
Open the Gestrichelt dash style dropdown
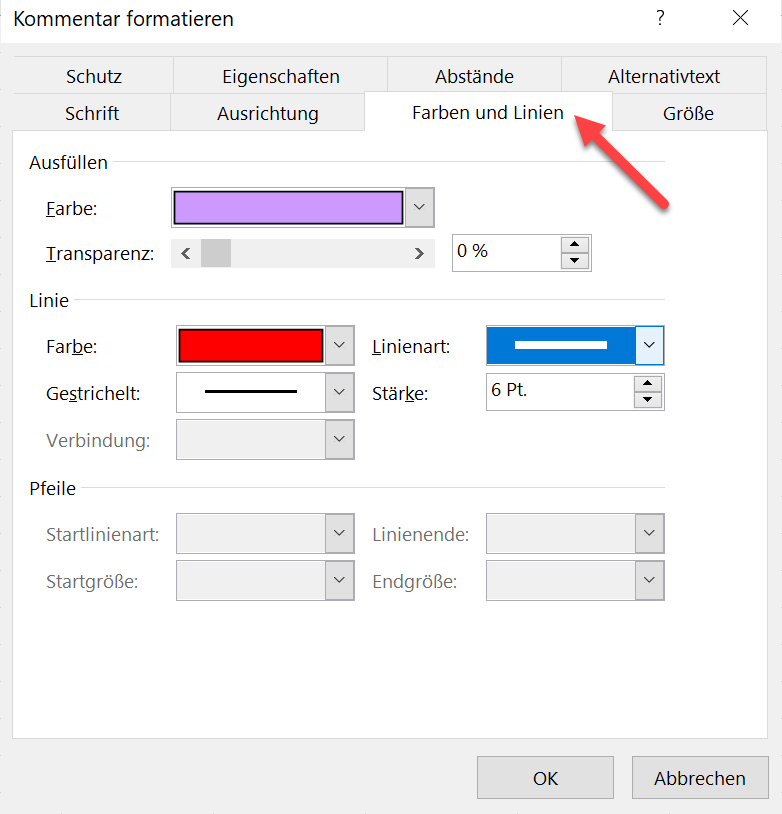(x=340, y=392)
